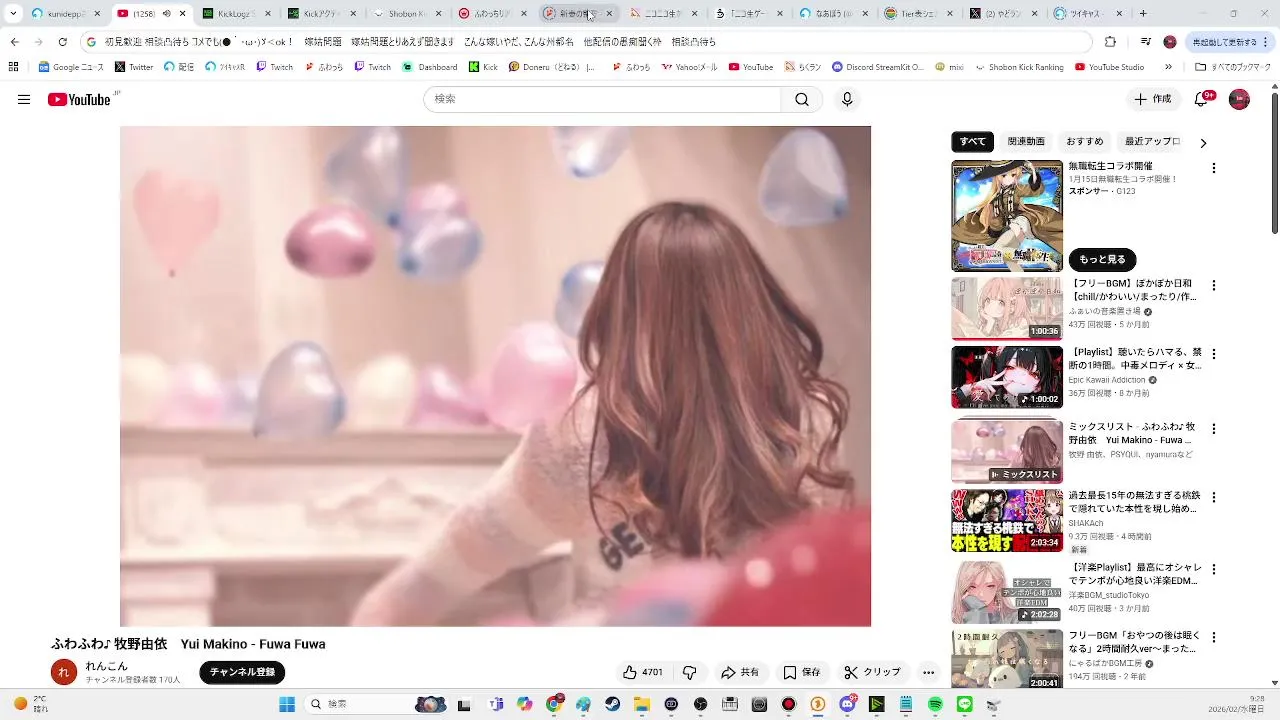The height and width of the screenshot is (720, 1280).
Task: Open options for 聴いたらハマる Playlist video
Action: (1214, 354)
